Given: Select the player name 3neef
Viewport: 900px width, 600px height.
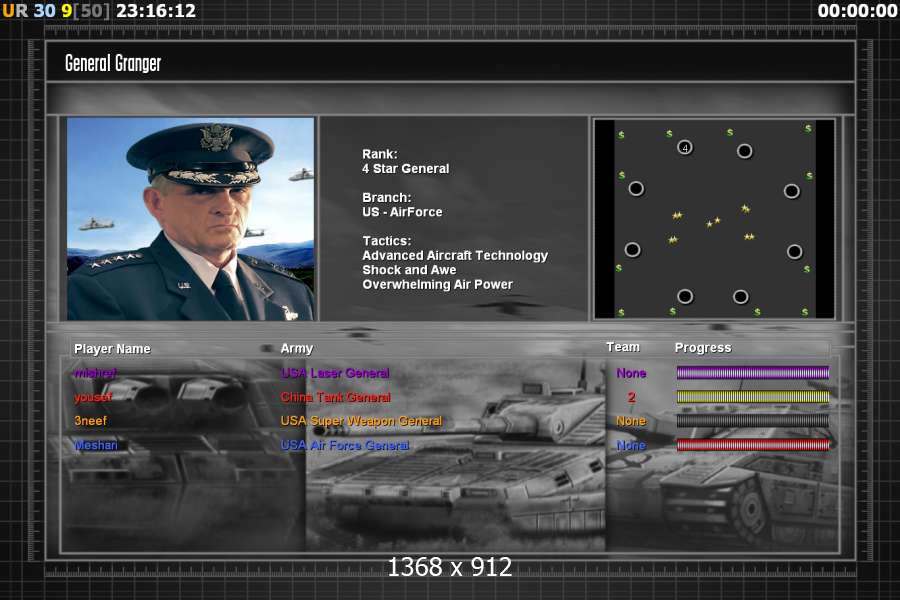Looking at the screenshot, I should pyautogui.click(x=90, y=421).
